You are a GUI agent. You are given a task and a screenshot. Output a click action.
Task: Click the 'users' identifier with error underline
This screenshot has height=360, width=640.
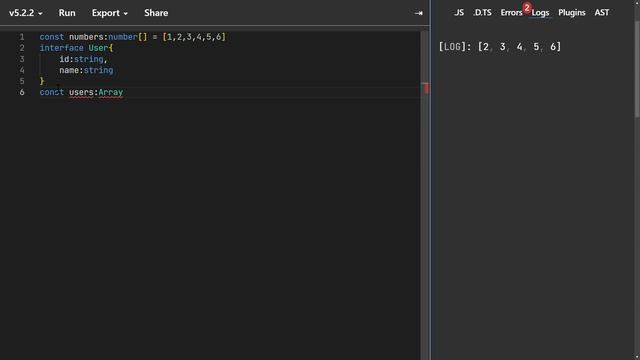point(81,92)
